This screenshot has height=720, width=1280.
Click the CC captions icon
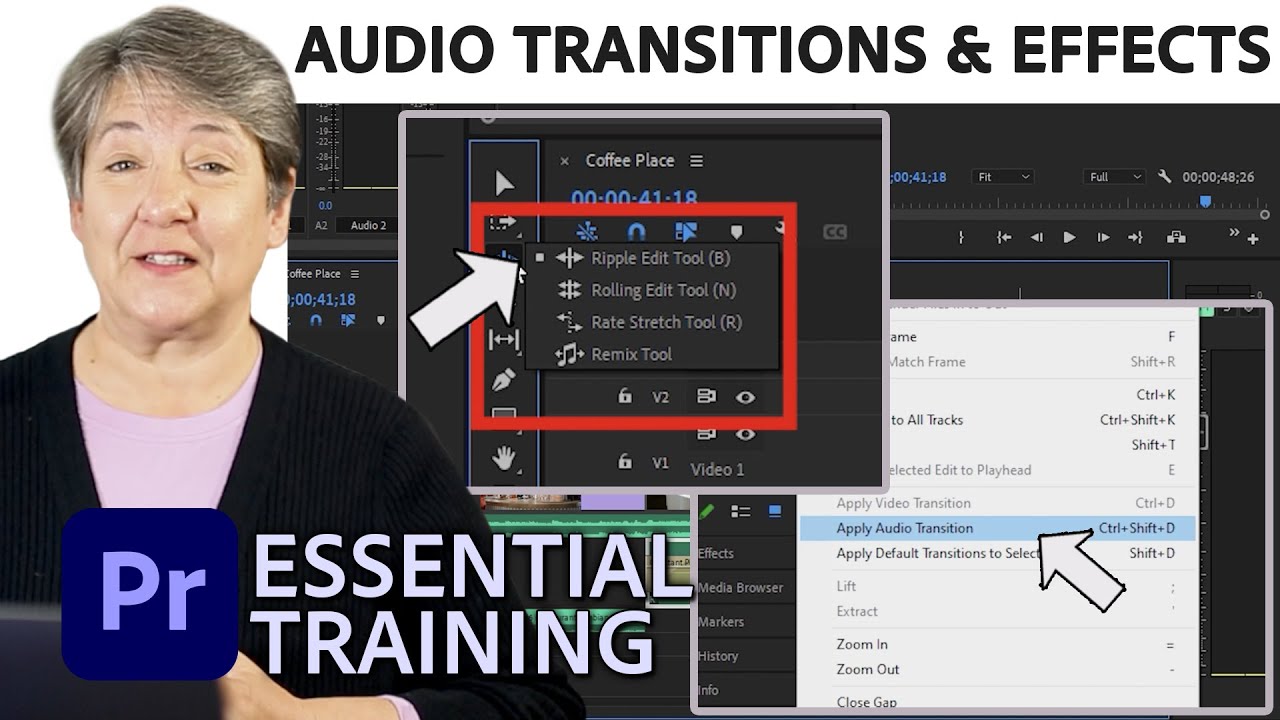(x=834, y=232)
